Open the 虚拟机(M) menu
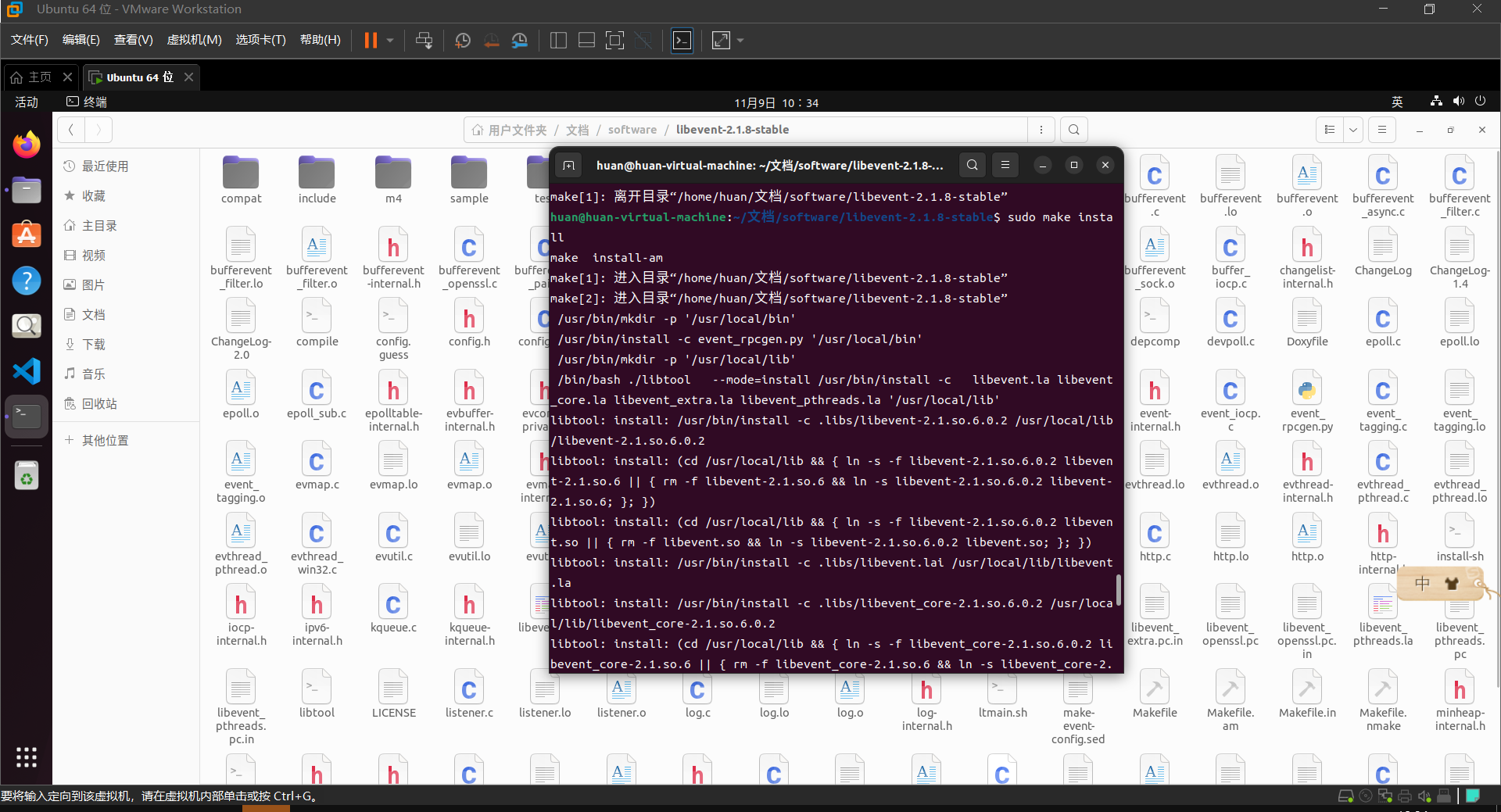The height and width of the screenshot is (812, 1501). click(x=194, y=39)
